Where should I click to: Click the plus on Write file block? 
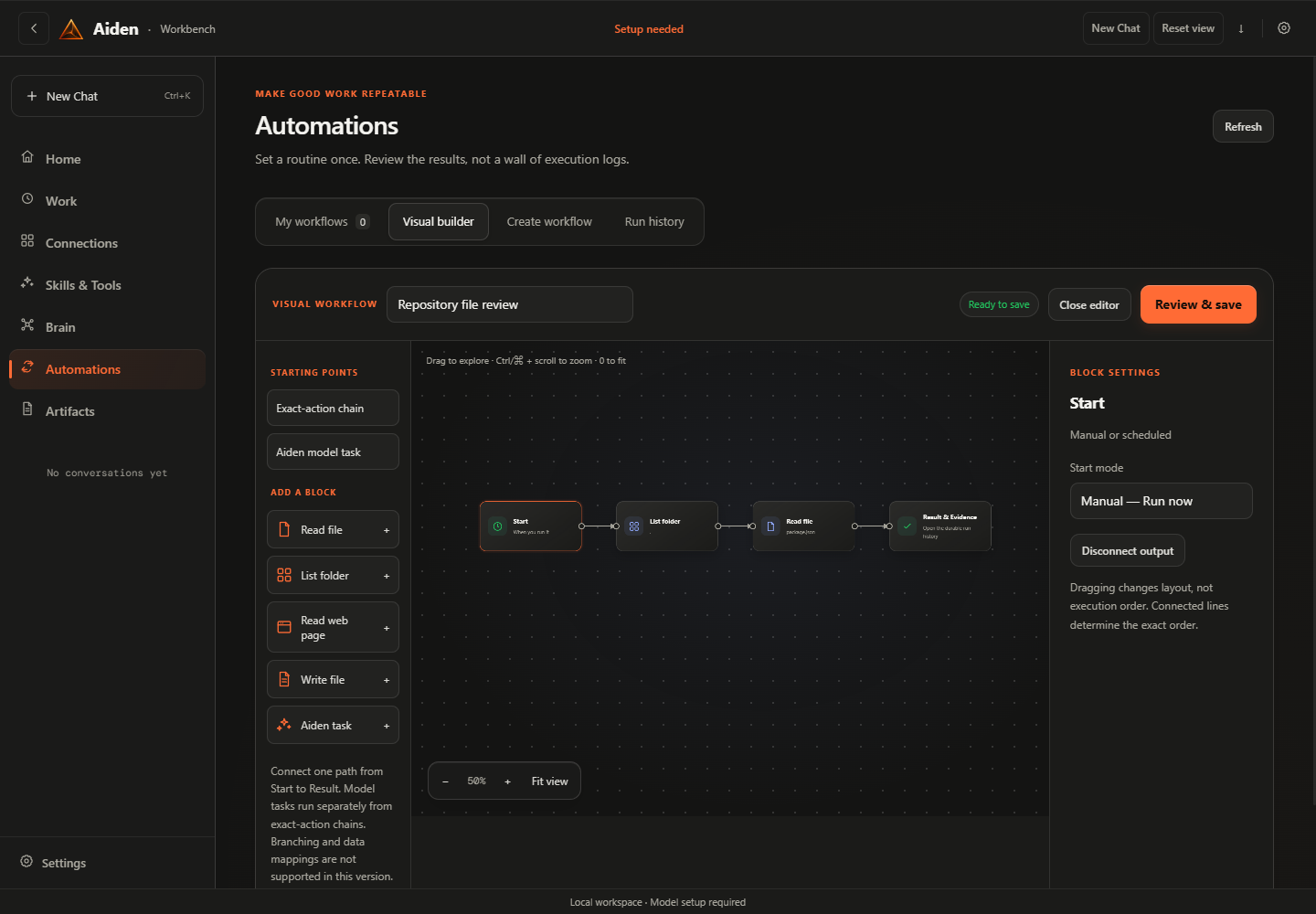pos(387,680)
